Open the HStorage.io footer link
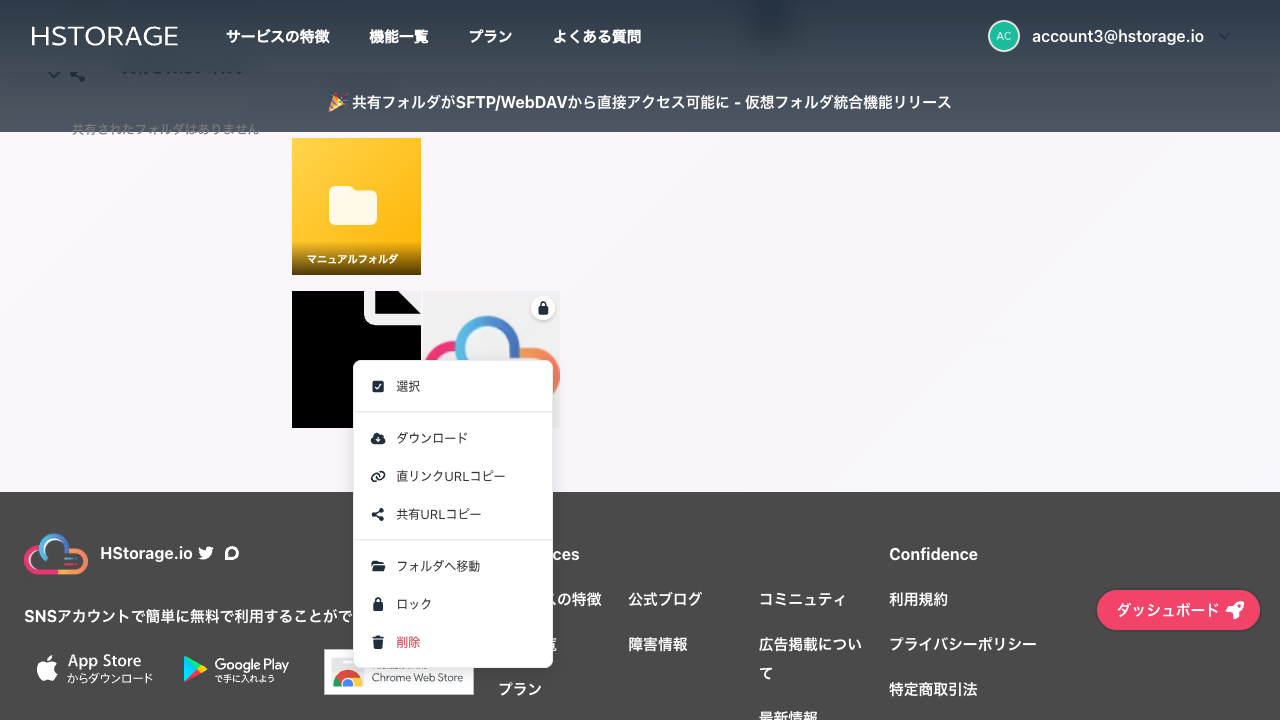The width and height of the screenshot is (1280, 720). (146, 553)
